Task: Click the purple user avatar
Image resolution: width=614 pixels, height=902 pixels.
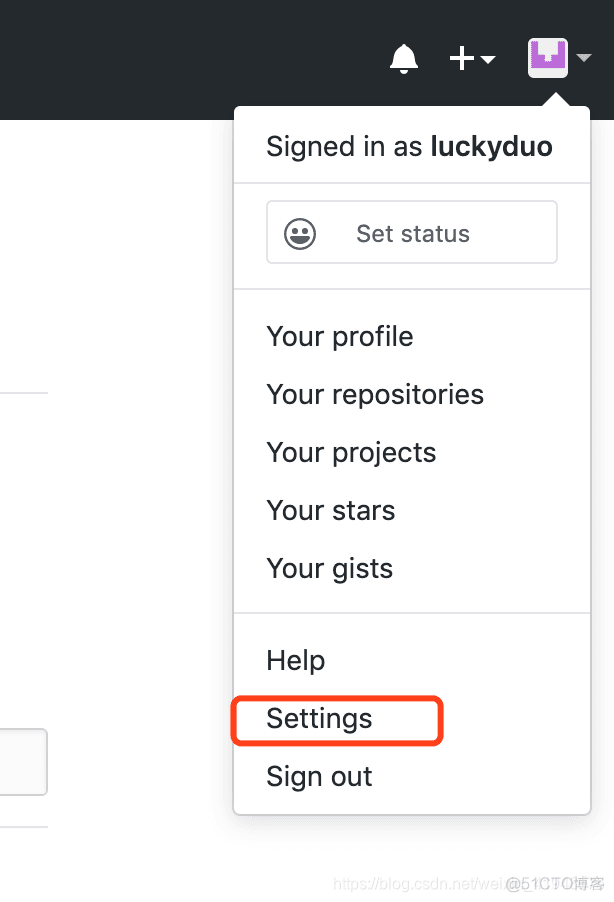Action: (548, 58)
